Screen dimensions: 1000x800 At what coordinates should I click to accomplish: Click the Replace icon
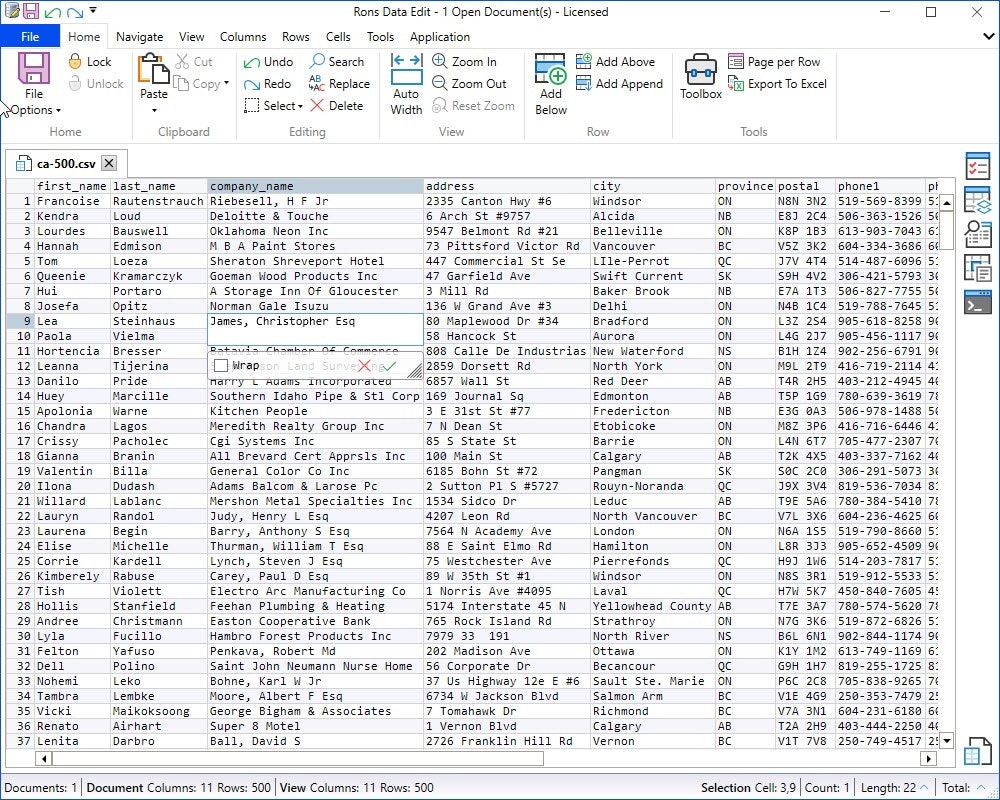coord(316,84)
